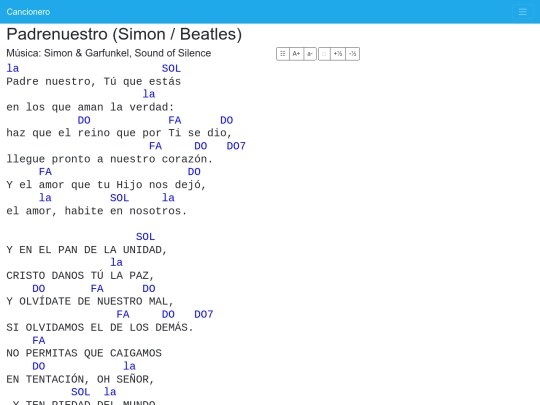Click the lyric 'Y OLVÍDATE DE NUESTRO MAL,'

pos(90,301)
